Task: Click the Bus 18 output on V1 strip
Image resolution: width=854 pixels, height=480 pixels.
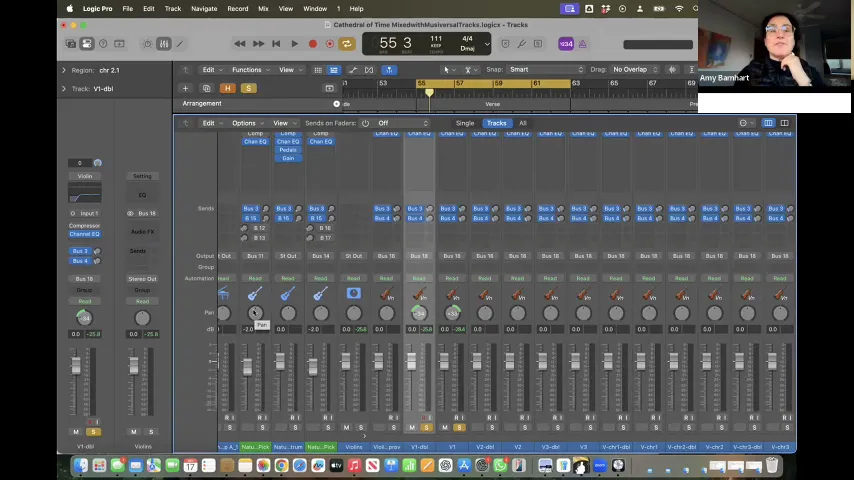Action: click(x=452, y=256)
